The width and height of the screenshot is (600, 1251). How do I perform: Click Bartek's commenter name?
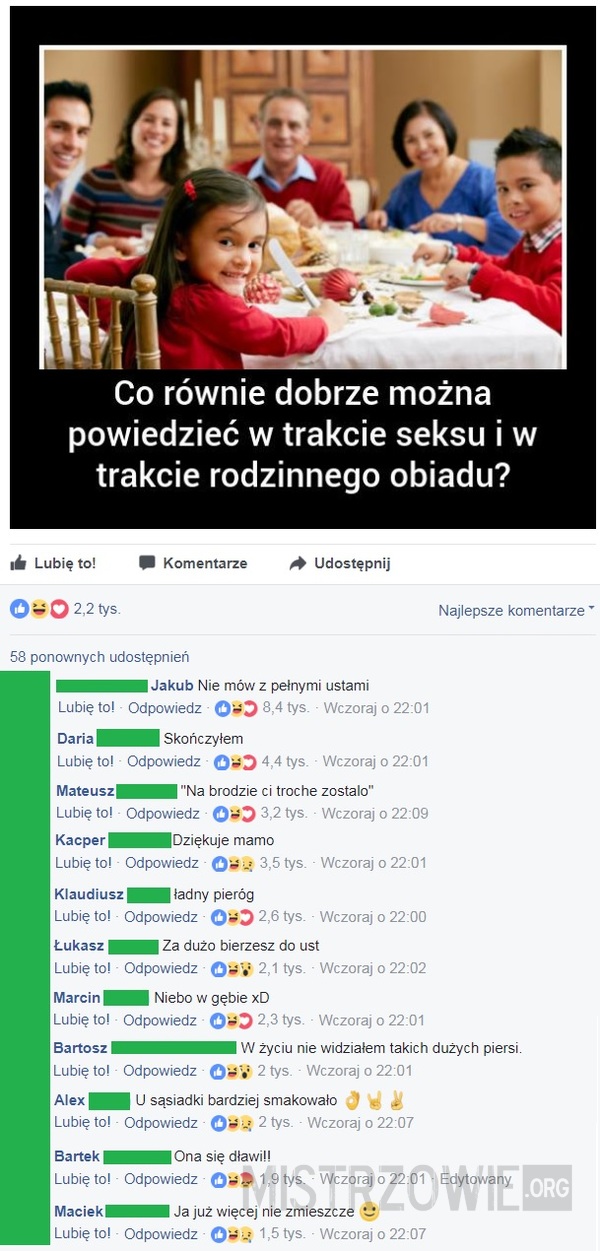[77, 1156]
